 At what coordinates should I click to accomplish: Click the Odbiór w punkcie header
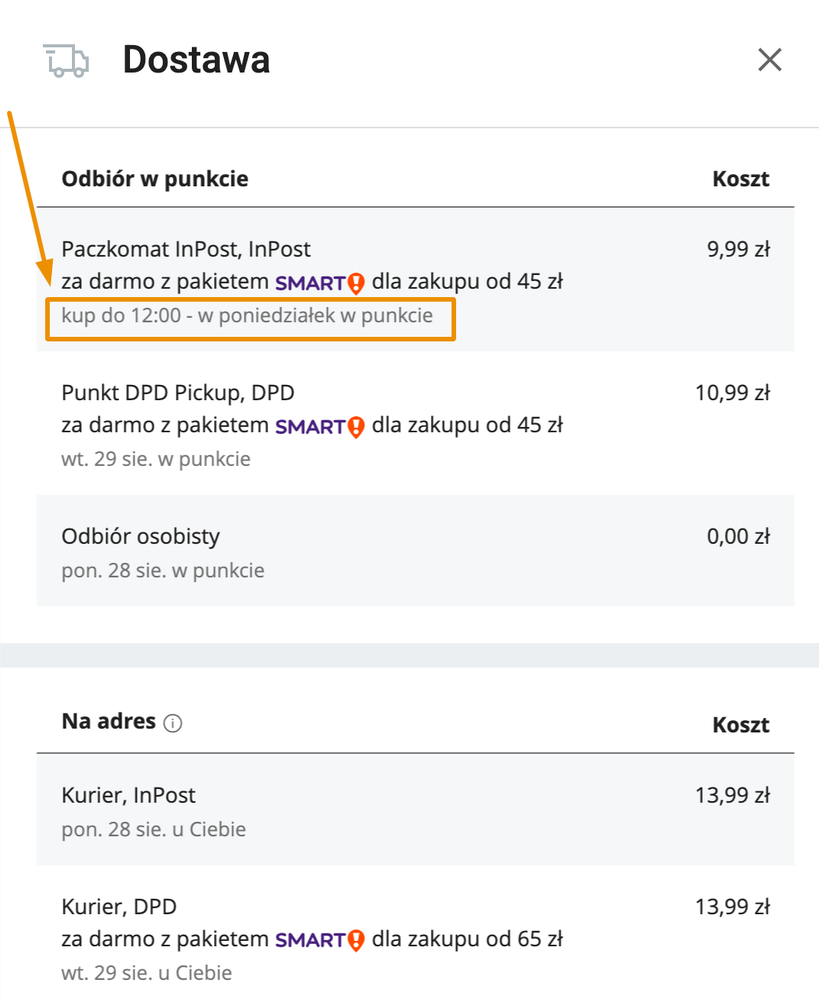point(155,179)
